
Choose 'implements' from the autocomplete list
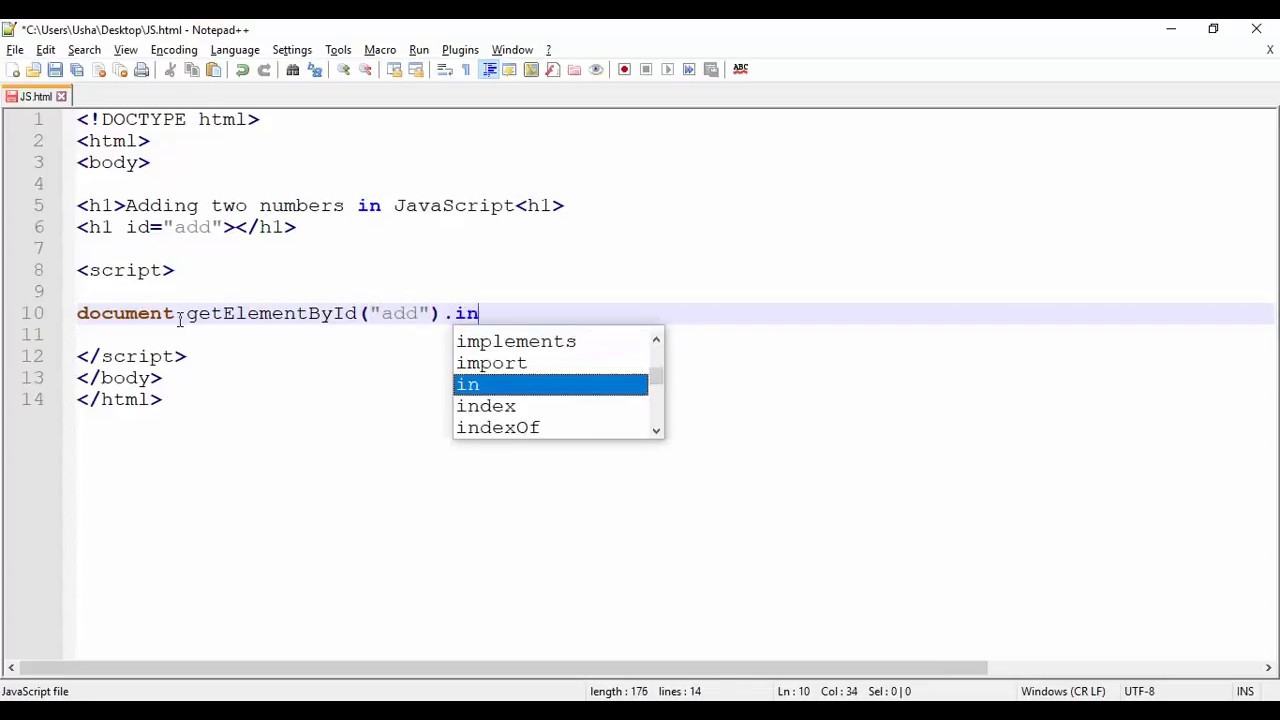(x=551, y=342)
